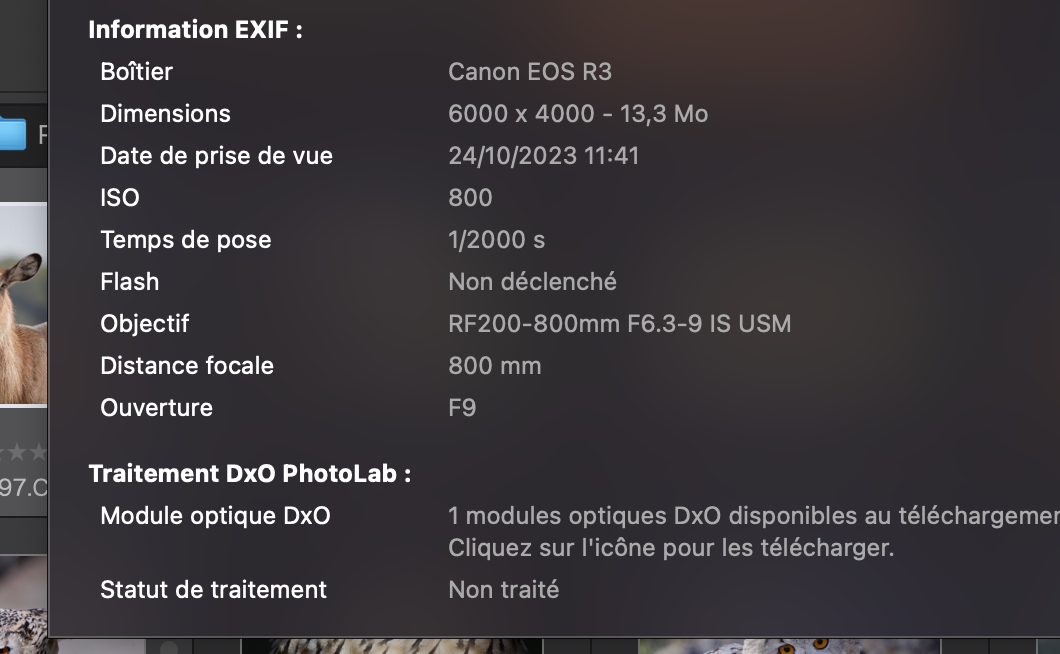
Task: Select the owl thumbnail with orange eyes
Action: click(x=800, y=646)
